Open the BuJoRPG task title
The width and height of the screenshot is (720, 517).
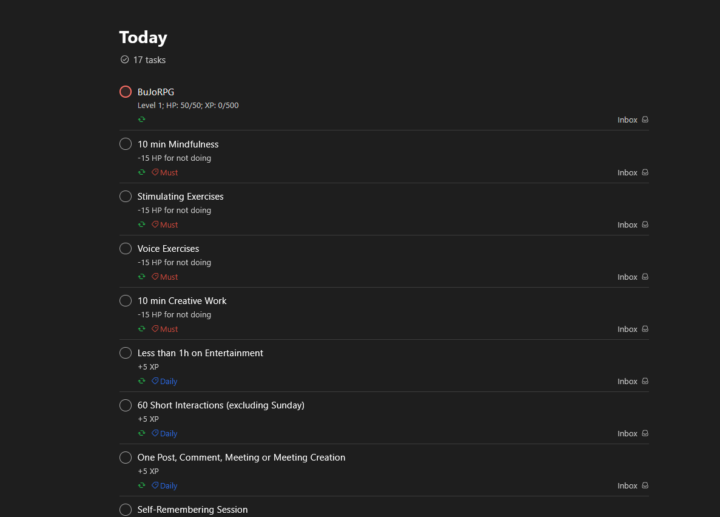click(156, 92)
